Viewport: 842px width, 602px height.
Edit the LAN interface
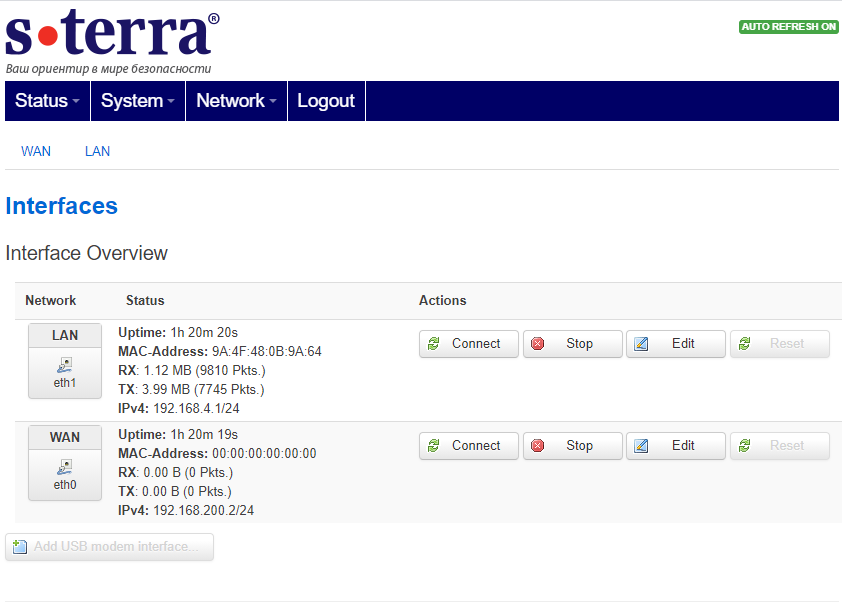pyautogui.click(x=676, y=344)
